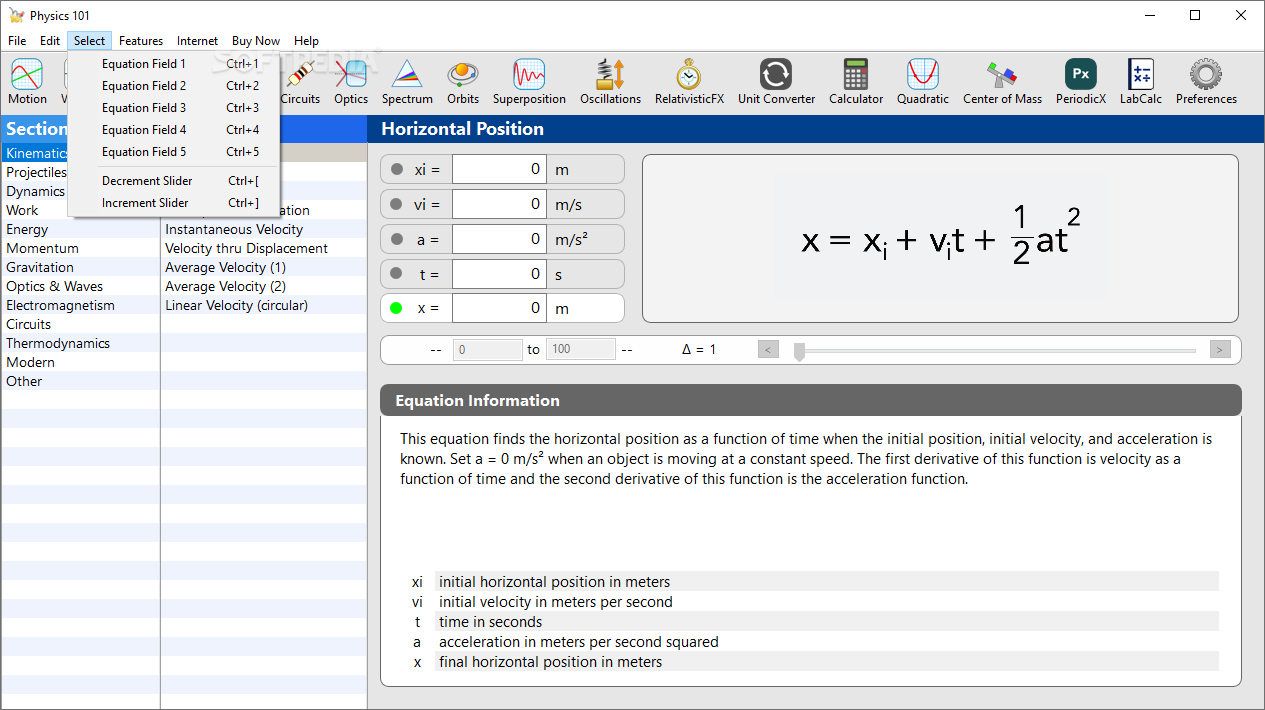Choose Equation Field 4 menu entry
1265x710 pixels.
click(x=175, y=130)
